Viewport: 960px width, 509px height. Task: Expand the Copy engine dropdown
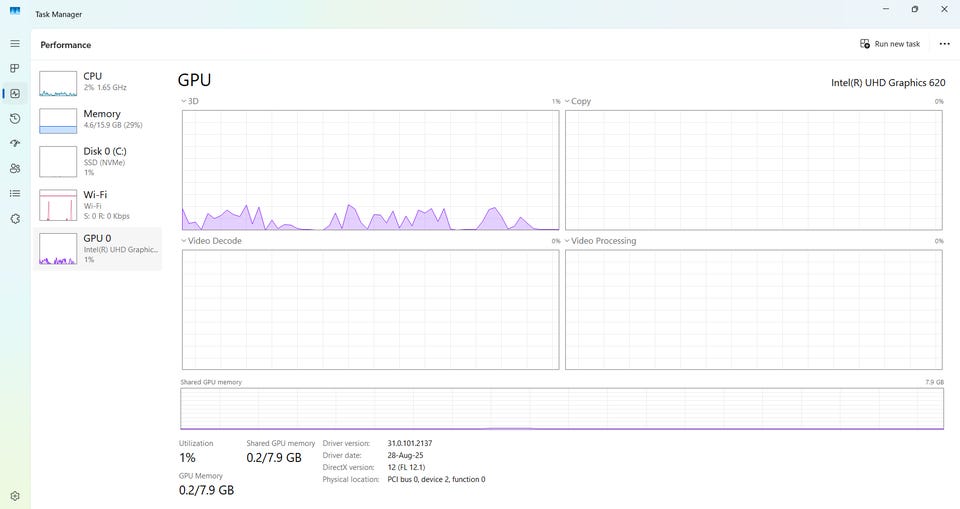(577, 101)
